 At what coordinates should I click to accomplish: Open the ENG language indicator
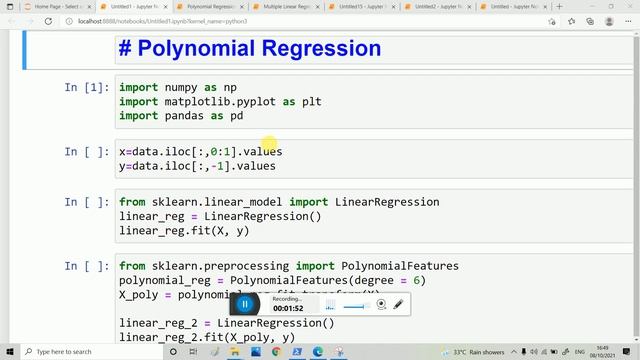(580, 352)
